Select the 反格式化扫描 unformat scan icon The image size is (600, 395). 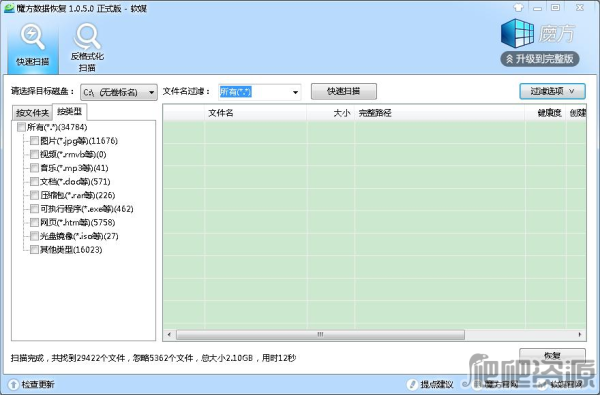[x=87, y=47]
